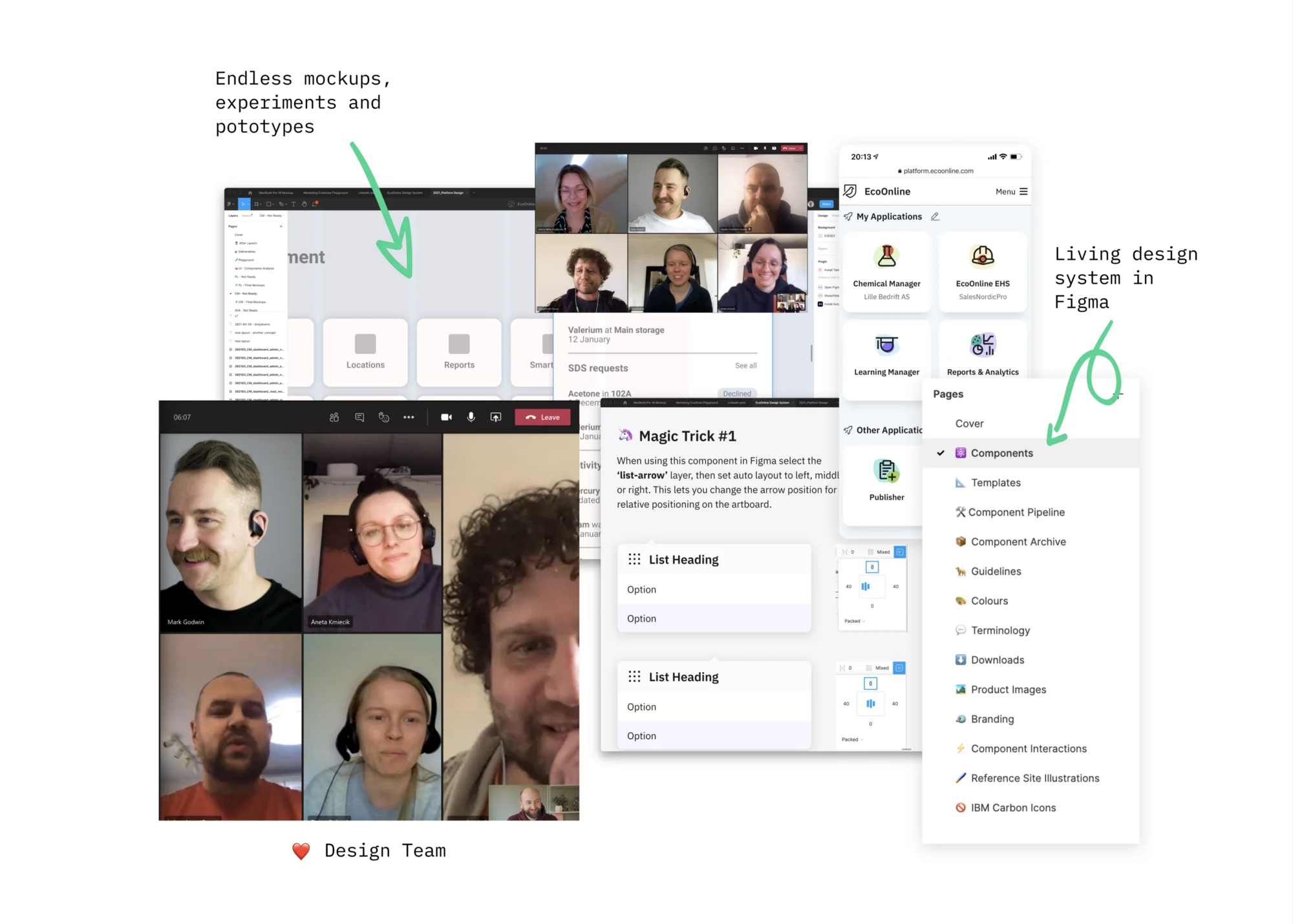
Task: Click the Comment tool with notification dot
Action: 315,204
